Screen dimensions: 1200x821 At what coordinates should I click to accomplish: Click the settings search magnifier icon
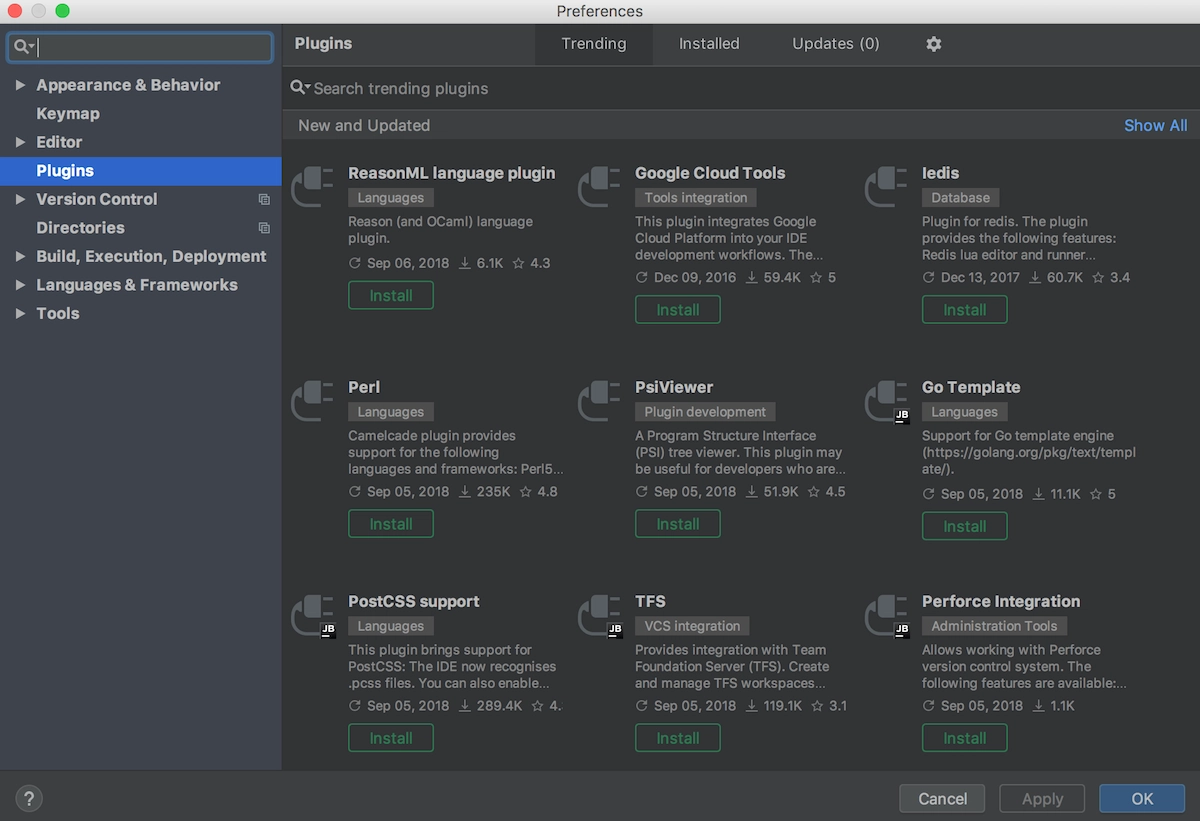[x=24, y=47]
